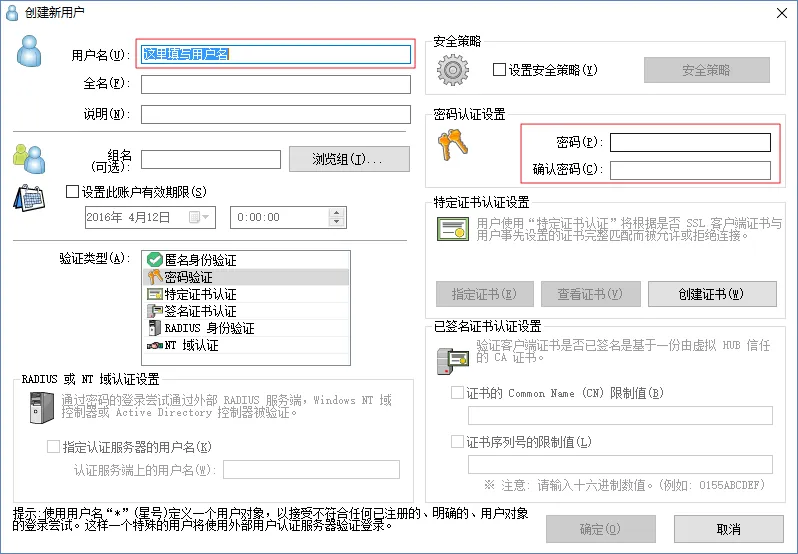Click the 组名 (可选) input field
Image resolution: width=798 pixels, height=554 pixels.
tap(211, 159)
